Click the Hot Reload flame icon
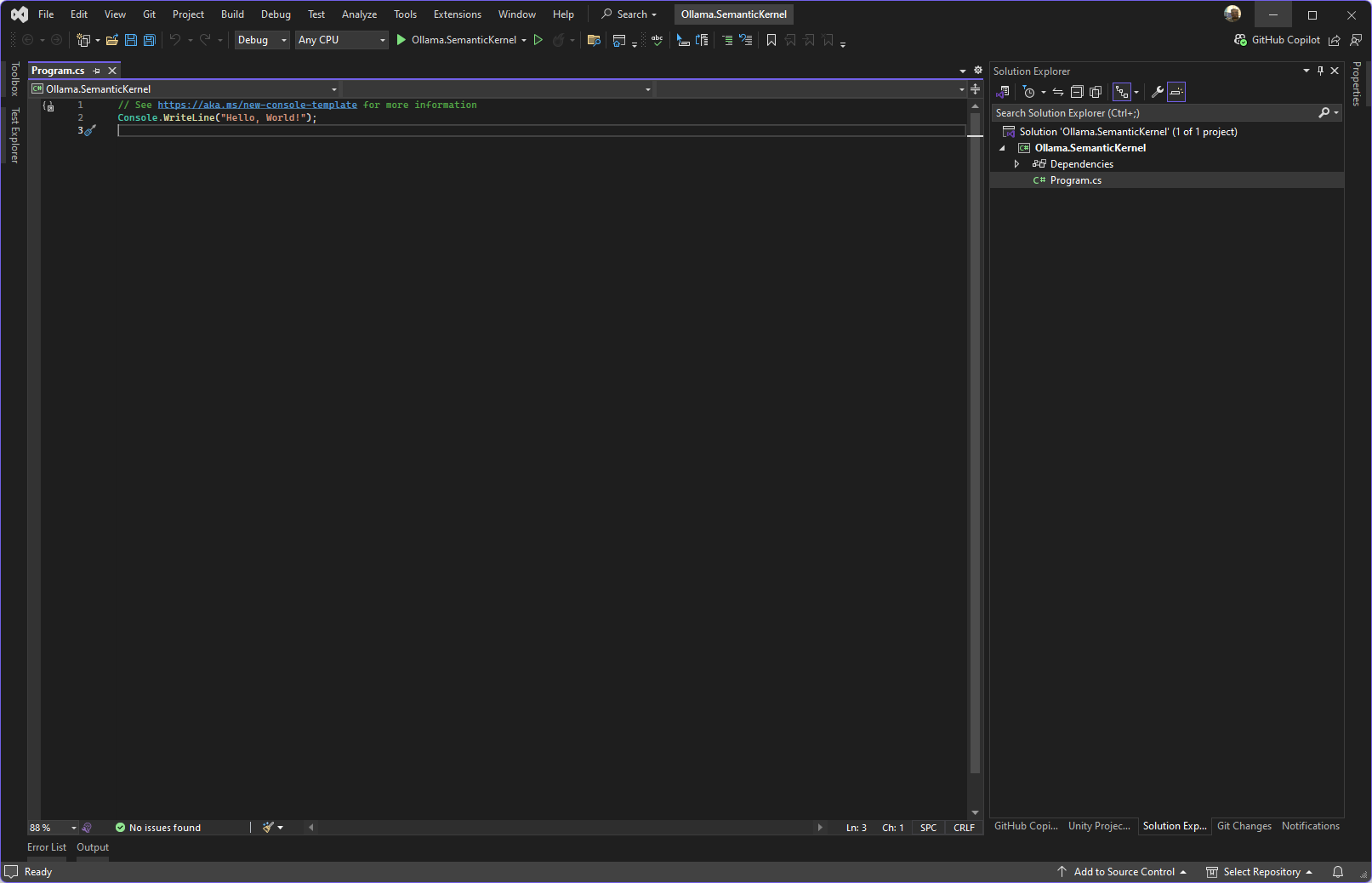 click(558, 40)
